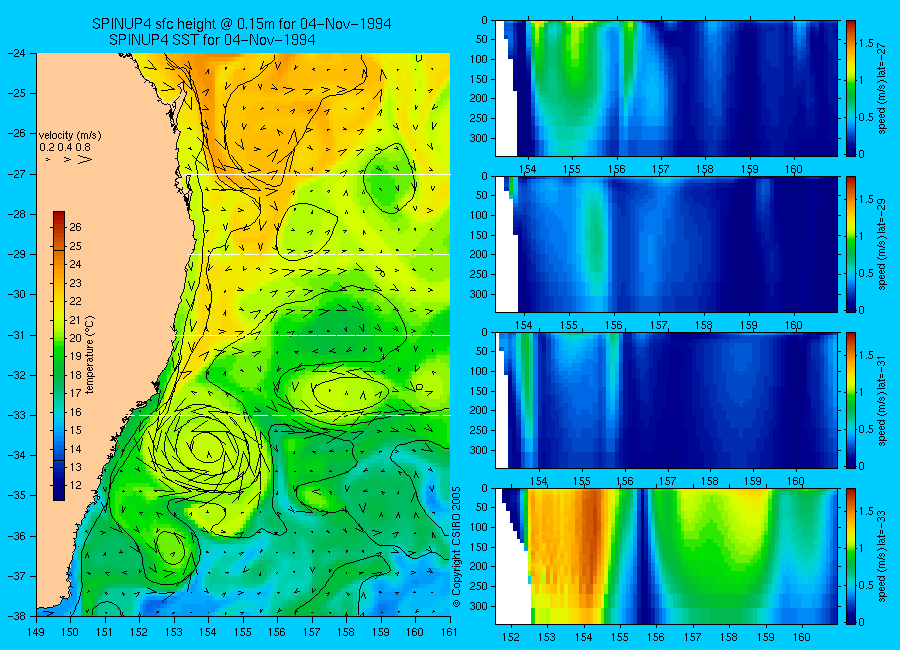Click the speed color bar beside lat=-27 panel
The height and width of the screenshot is (650, 900).
[x=850, y=88]
